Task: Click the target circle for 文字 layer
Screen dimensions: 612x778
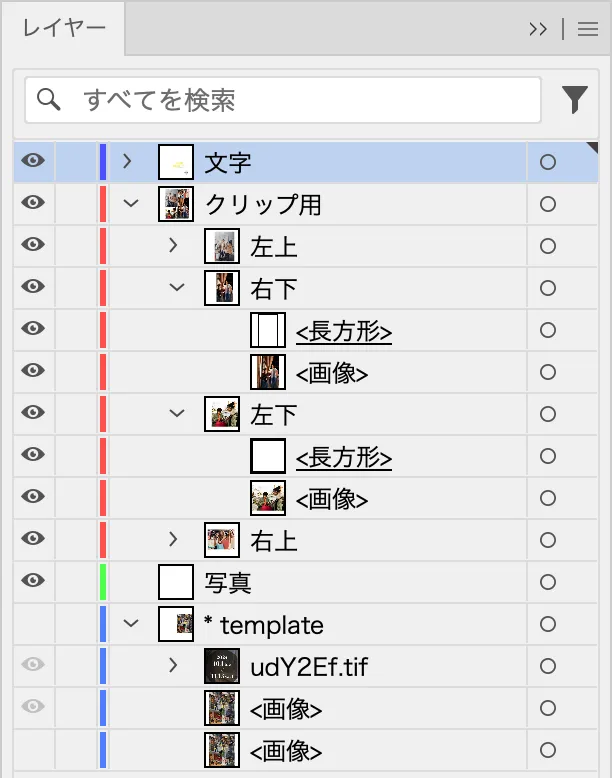Action: pos(547,162)
